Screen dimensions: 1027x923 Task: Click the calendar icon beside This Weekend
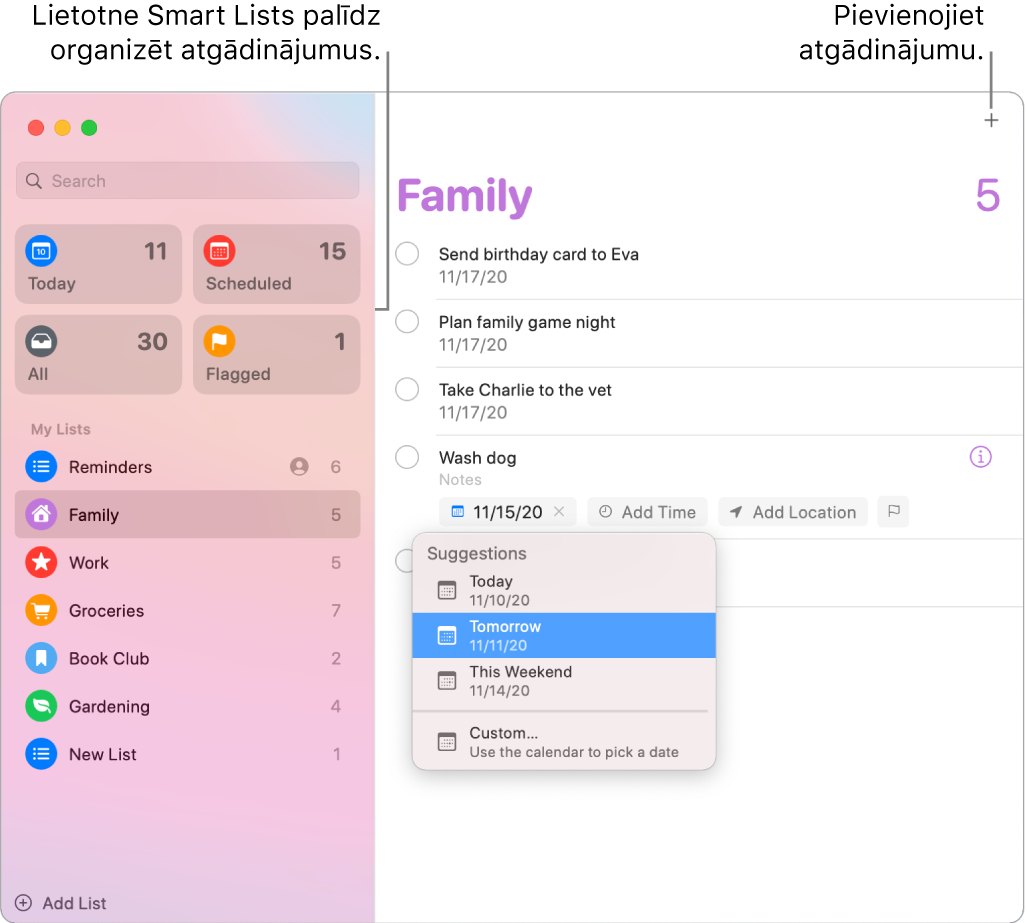(x=447, y=681)
